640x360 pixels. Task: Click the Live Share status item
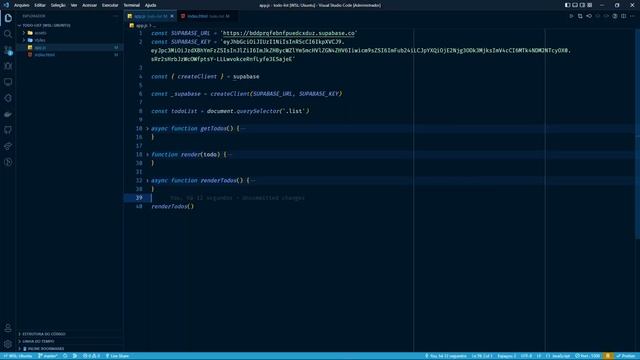click(117, 356)
